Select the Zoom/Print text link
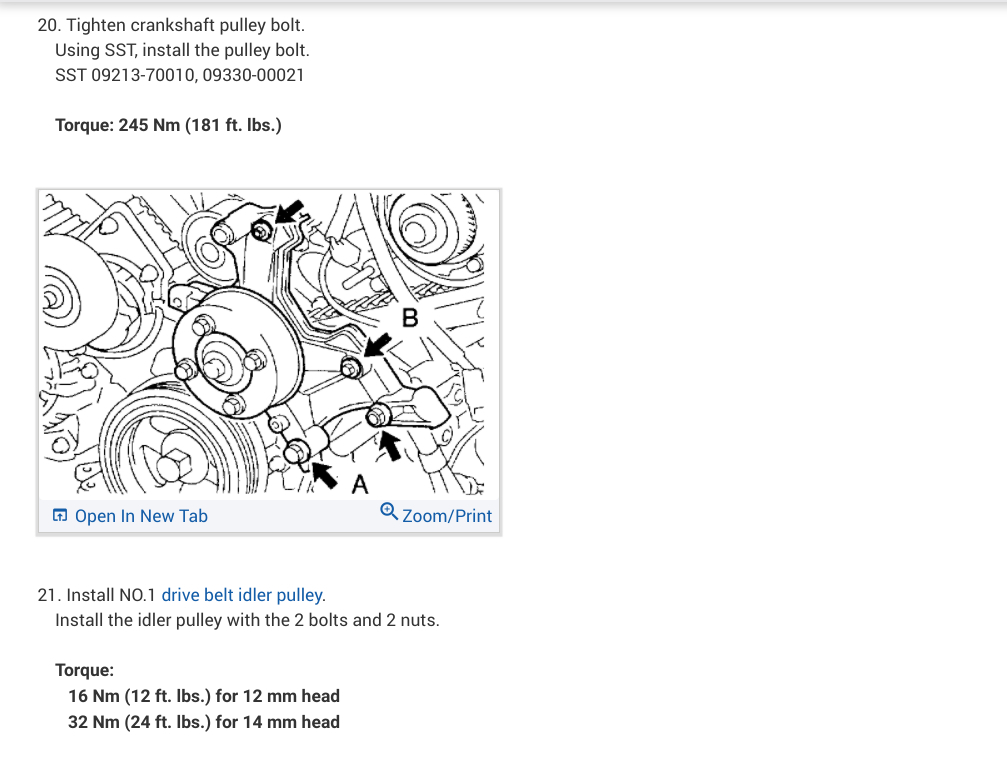Image resolution: width=1007 pixels, height=761 pixels. point(447,516)
